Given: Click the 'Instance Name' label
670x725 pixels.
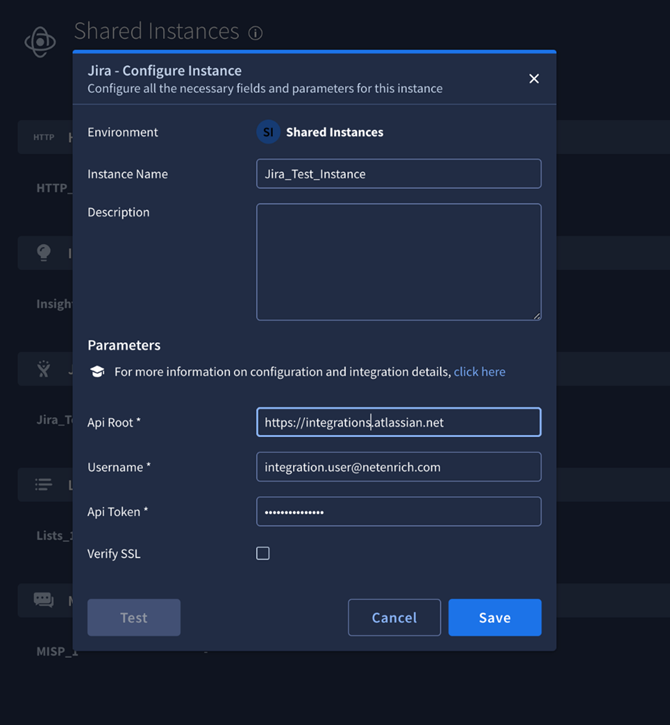Looking at the screenshot, I should 128,174.
